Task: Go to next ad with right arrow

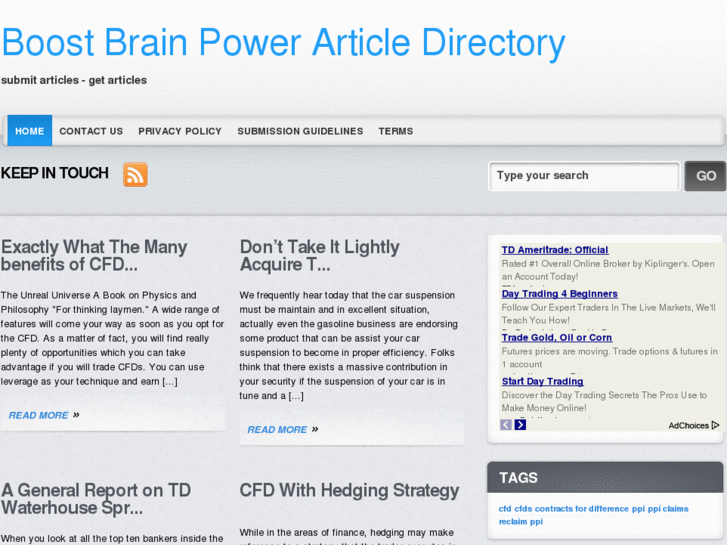Action: (520, 424)
